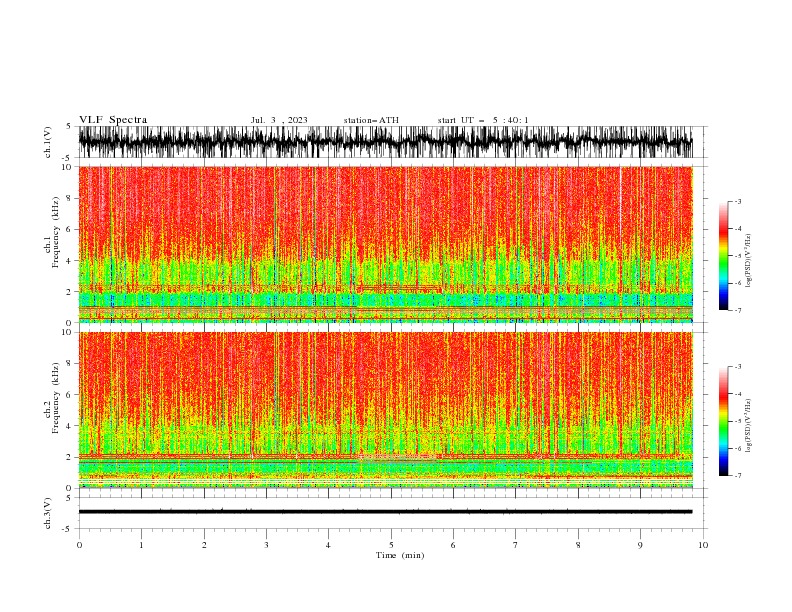Click the lower color bar "-7" tick

point(737,475)
